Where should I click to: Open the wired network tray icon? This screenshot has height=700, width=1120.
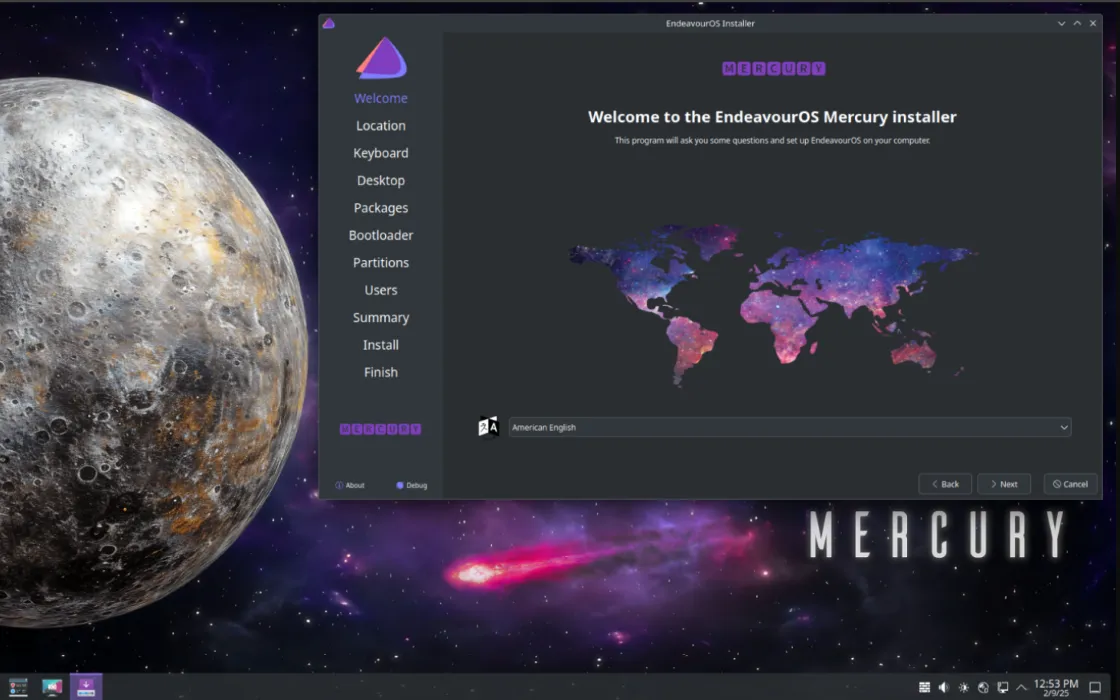point(1003,687)
